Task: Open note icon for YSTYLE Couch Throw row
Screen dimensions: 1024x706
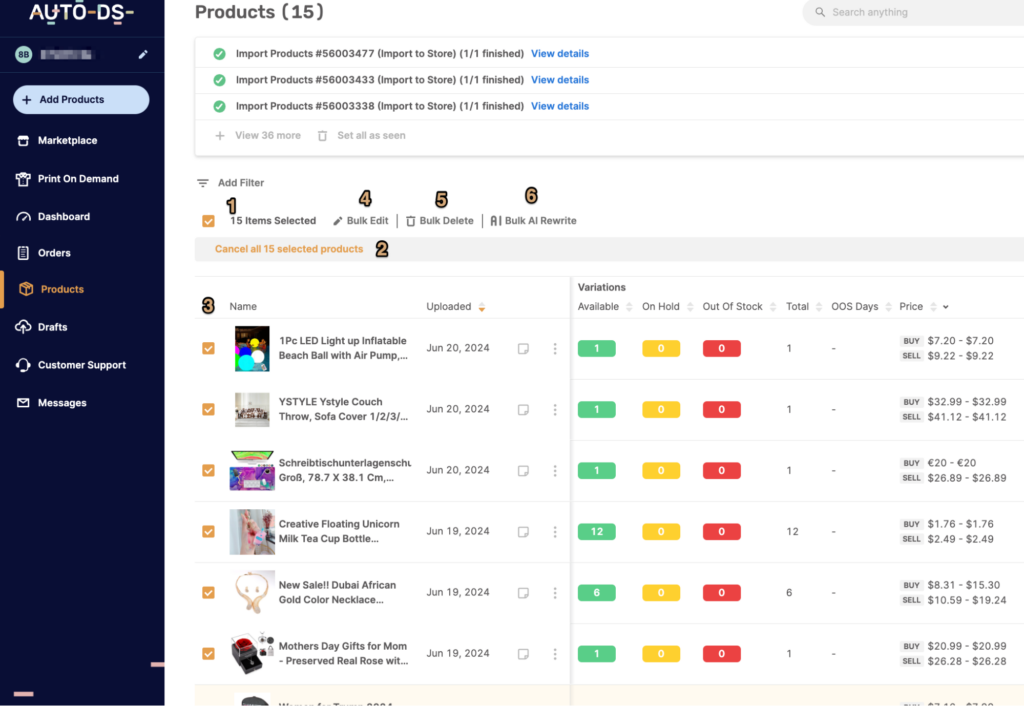Action: point(523,409)
